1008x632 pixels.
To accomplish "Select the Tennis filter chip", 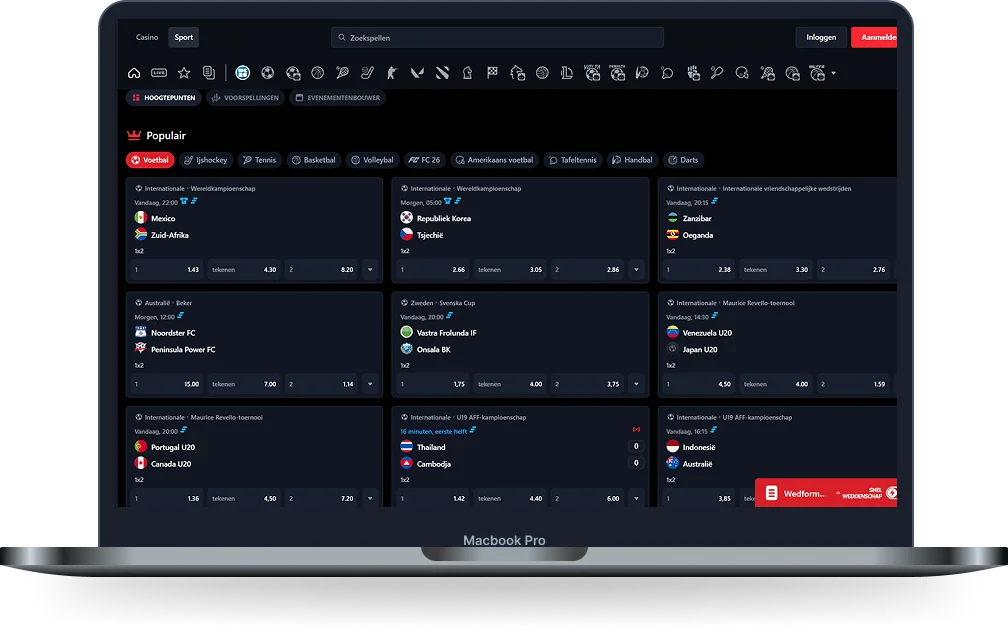I will point(260,160).
